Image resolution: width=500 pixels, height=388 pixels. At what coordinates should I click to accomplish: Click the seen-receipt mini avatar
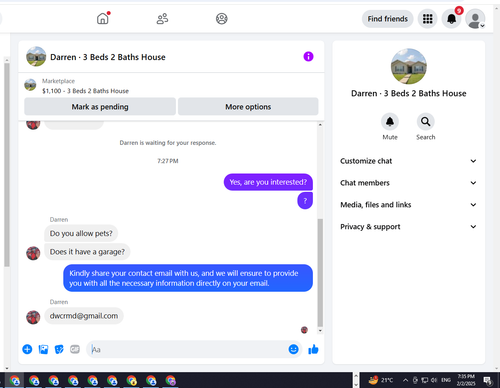pos(304,330)
